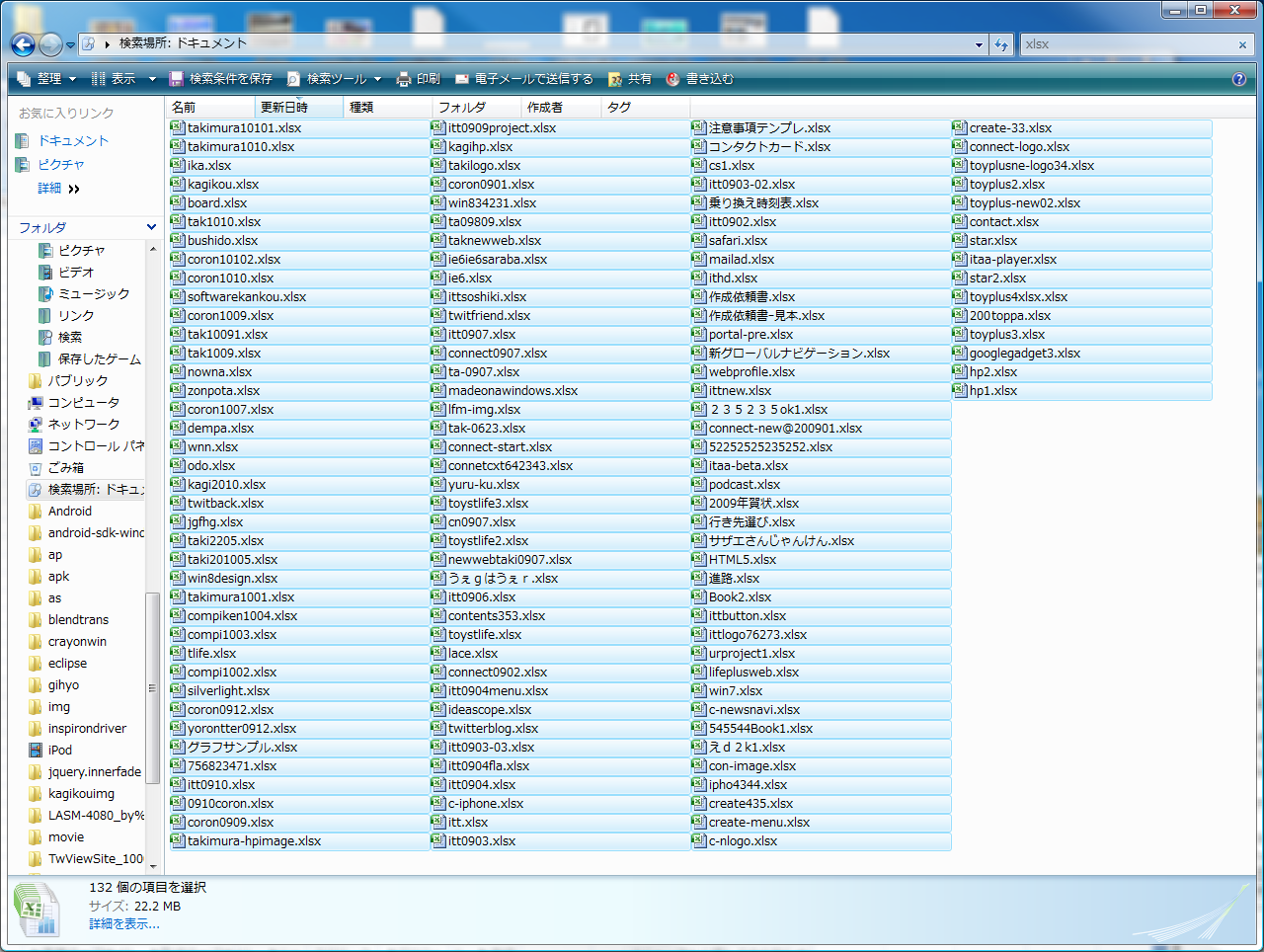The width and height of the screenshot is (1264, 952).
Task: Click the グラフサンプル.xlsx file icon
Action: click(x=178, y=747)
